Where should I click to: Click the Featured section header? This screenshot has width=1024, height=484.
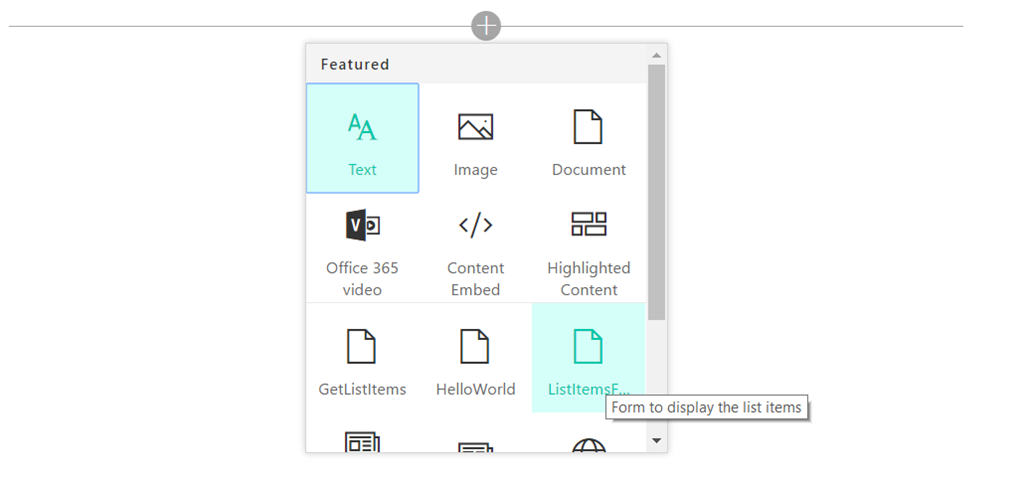(355, 64)
